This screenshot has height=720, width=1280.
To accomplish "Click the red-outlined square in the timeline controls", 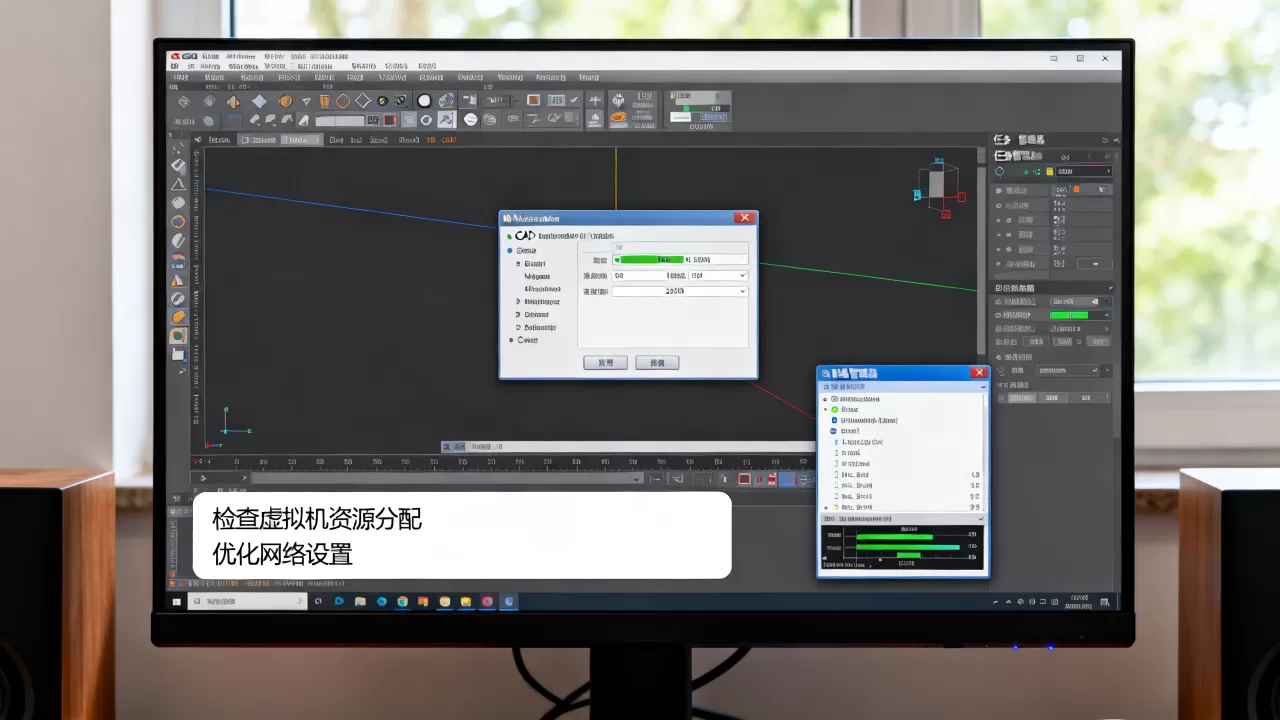I will coord(743,479).
